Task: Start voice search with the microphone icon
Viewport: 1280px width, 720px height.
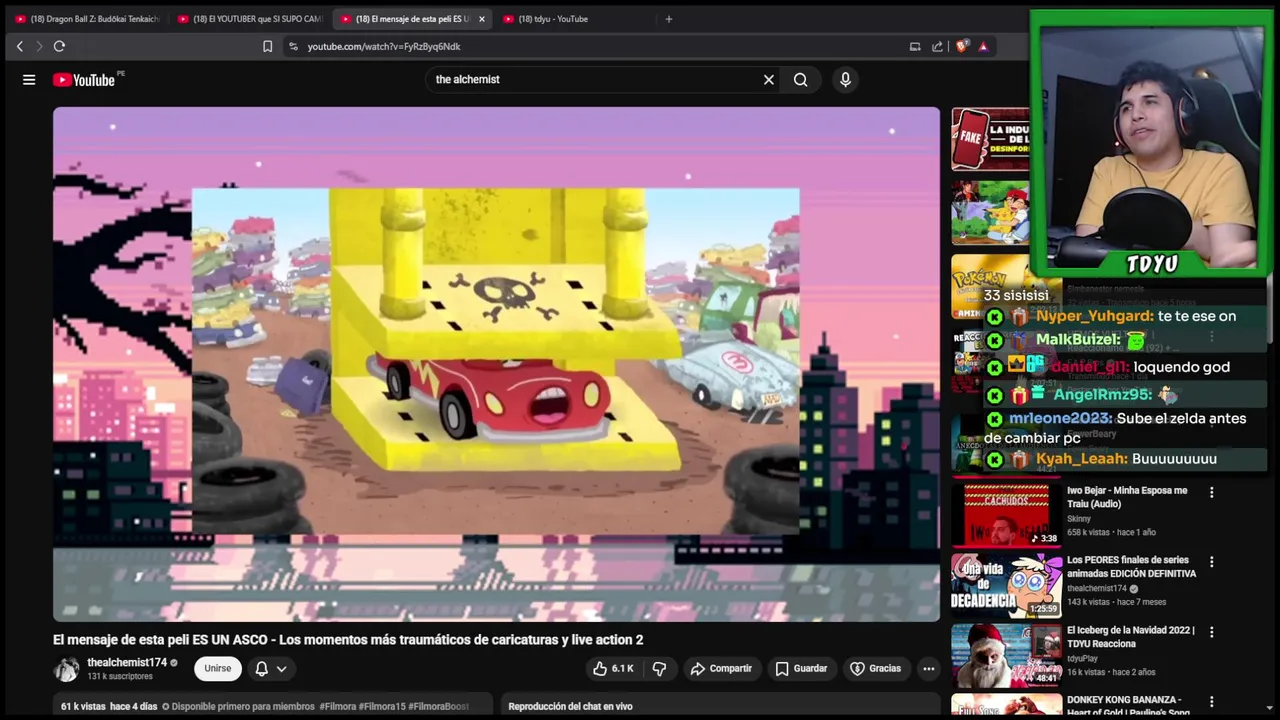Action: coord(845,80)
